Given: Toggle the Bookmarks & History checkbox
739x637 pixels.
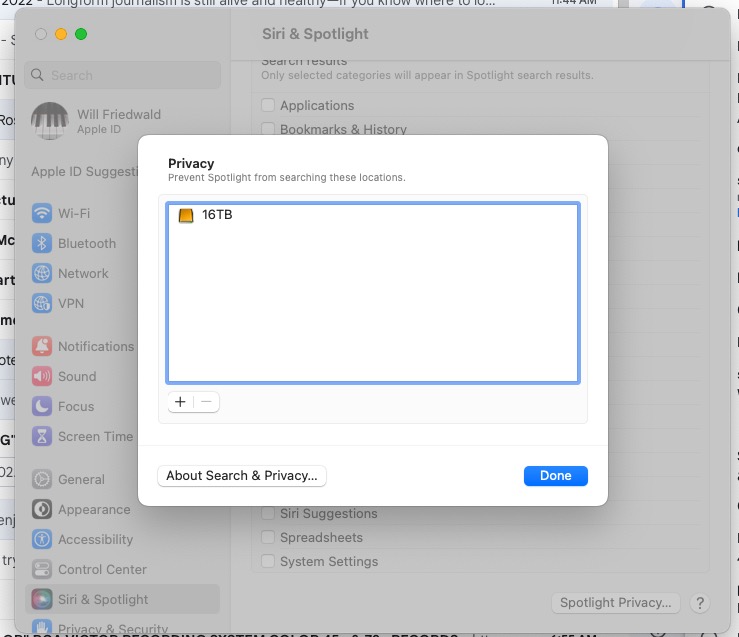Looking at the screenshot, I should (268, 129).
